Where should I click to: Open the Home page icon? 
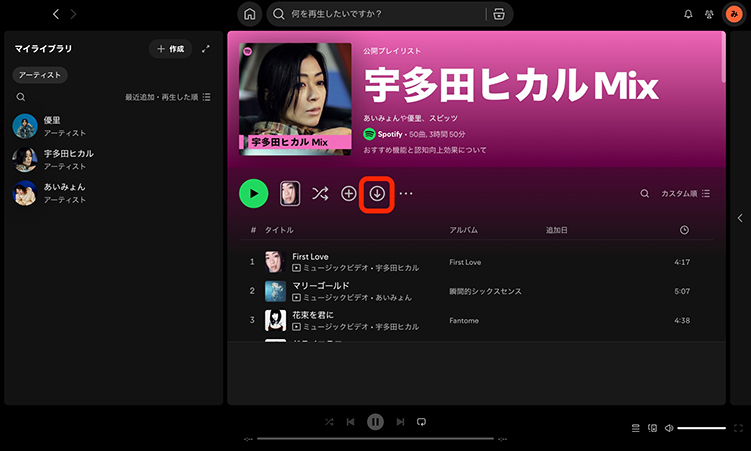pos(250,14)
